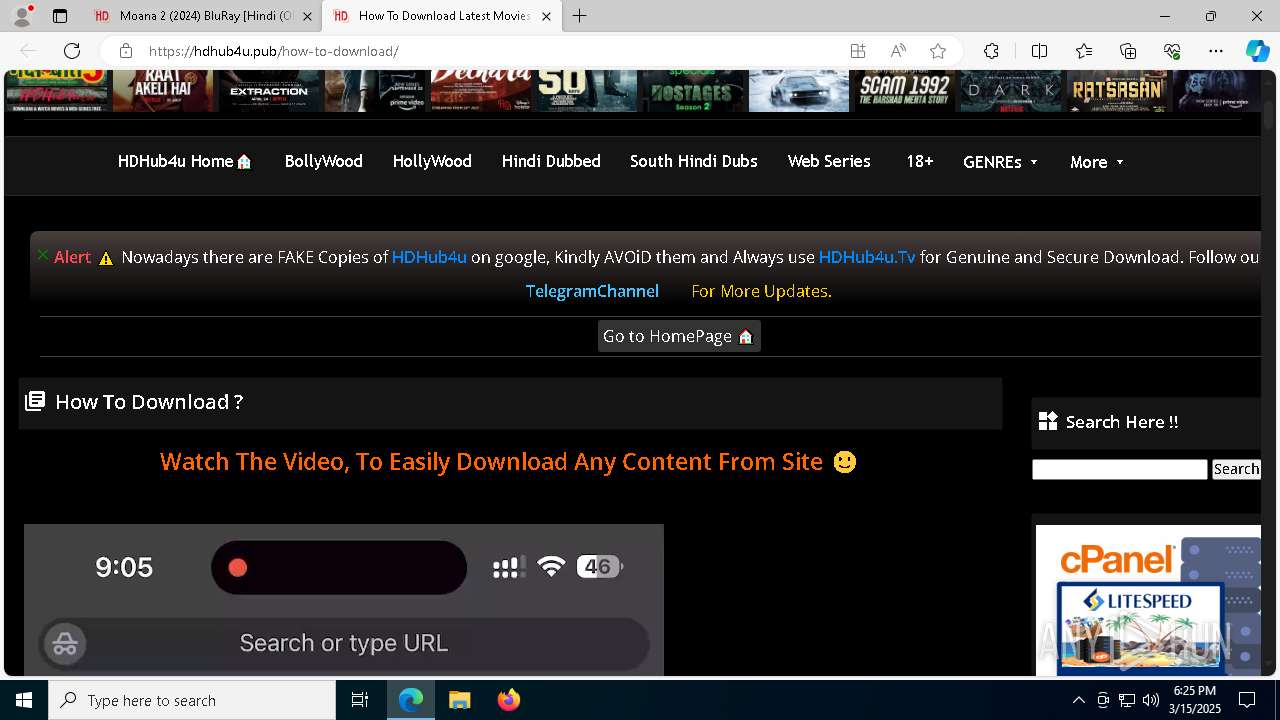Open the notification center icon
Image resolution: width=1280 pixels, height=720 pixels.
tap(1247, 700)
